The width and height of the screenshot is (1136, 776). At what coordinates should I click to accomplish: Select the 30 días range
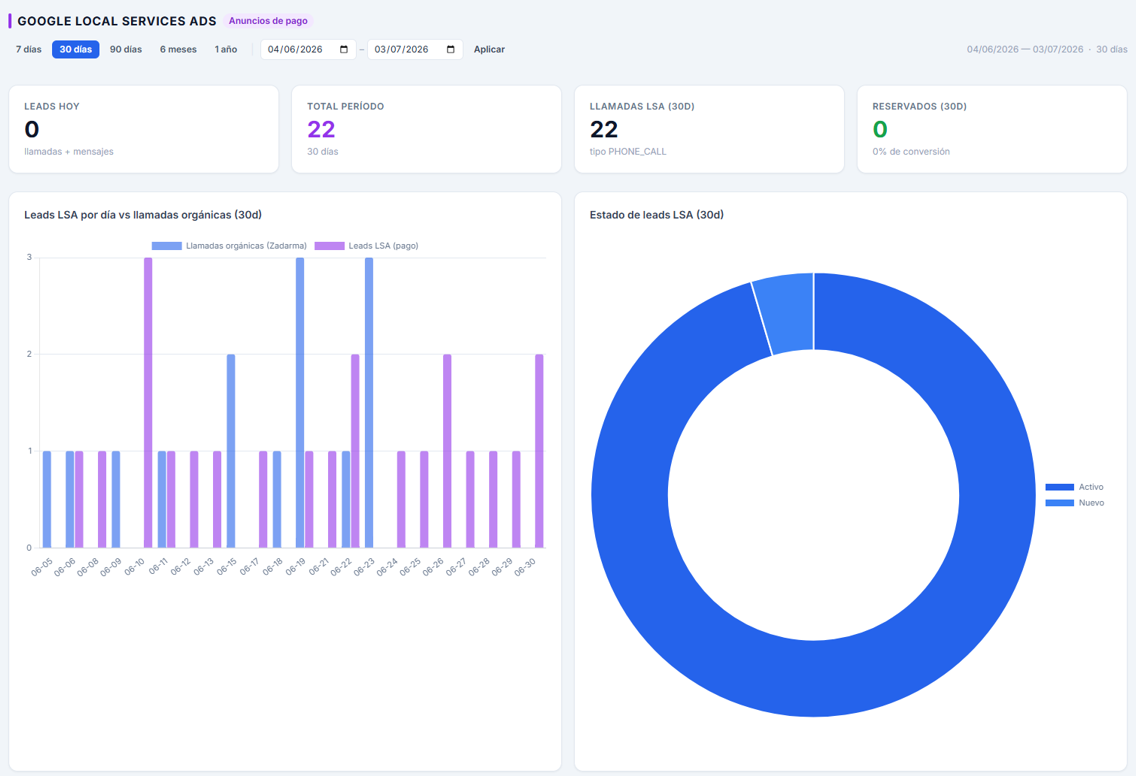[x=75, y=49]
